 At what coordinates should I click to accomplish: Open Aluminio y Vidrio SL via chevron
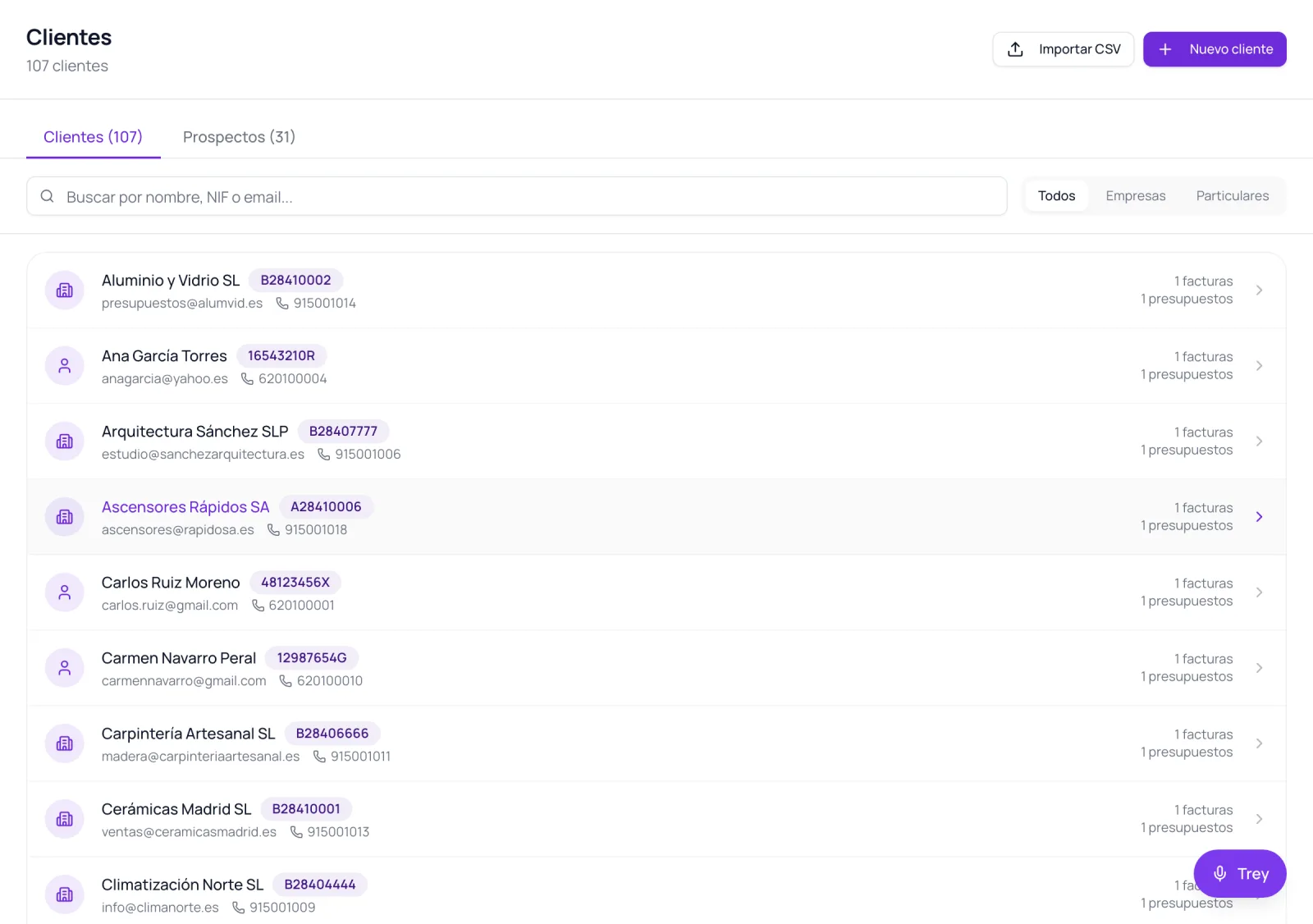tap(1259, 290)
